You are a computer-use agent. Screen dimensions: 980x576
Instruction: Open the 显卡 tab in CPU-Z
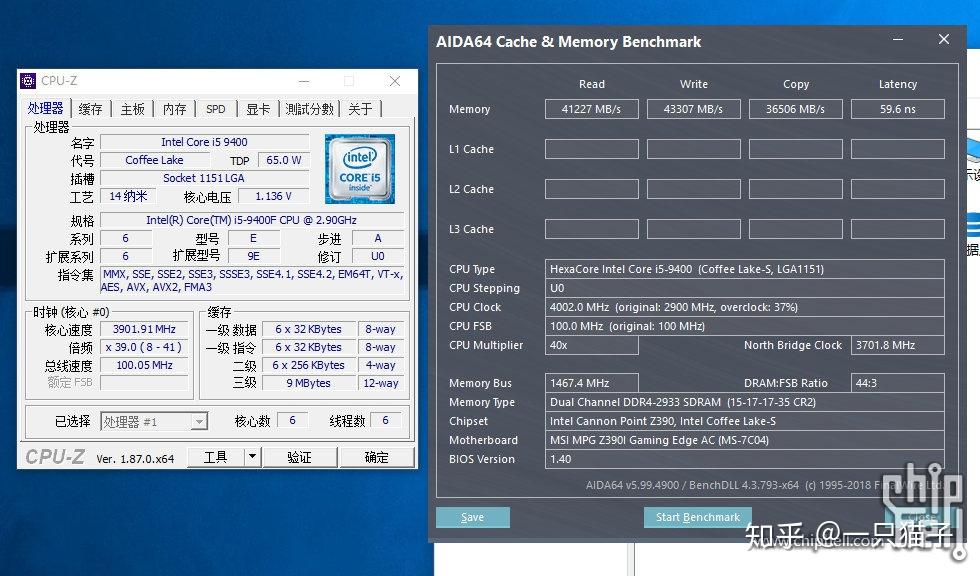coord(258,109)
